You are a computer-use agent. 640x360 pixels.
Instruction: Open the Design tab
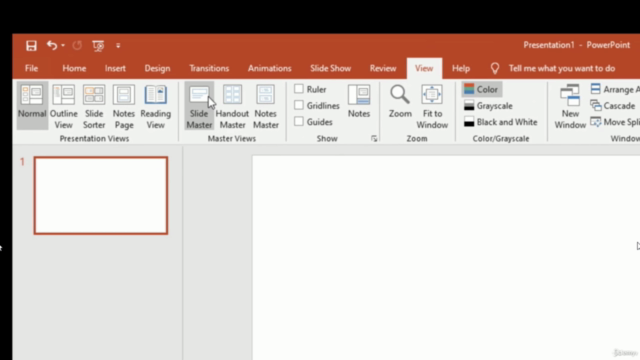tap(157, 69)
